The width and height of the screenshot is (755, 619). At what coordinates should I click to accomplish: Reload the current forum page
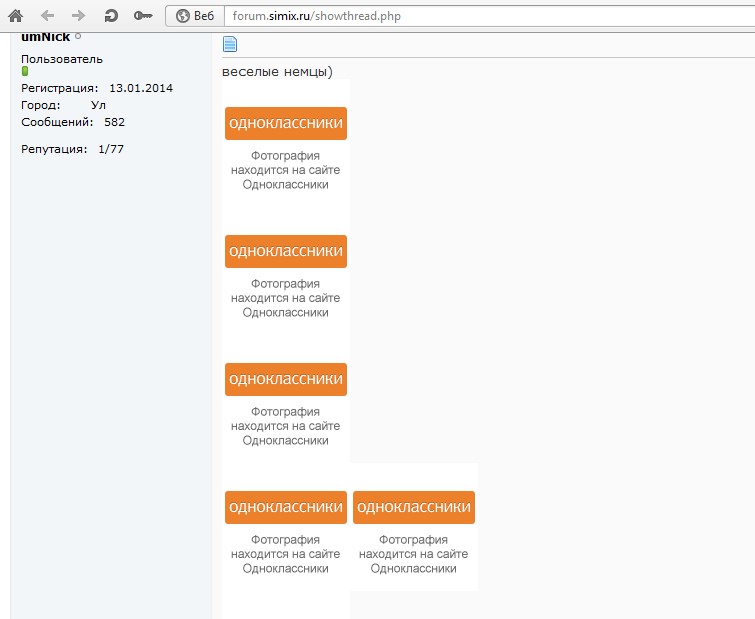tap(111, 16)
